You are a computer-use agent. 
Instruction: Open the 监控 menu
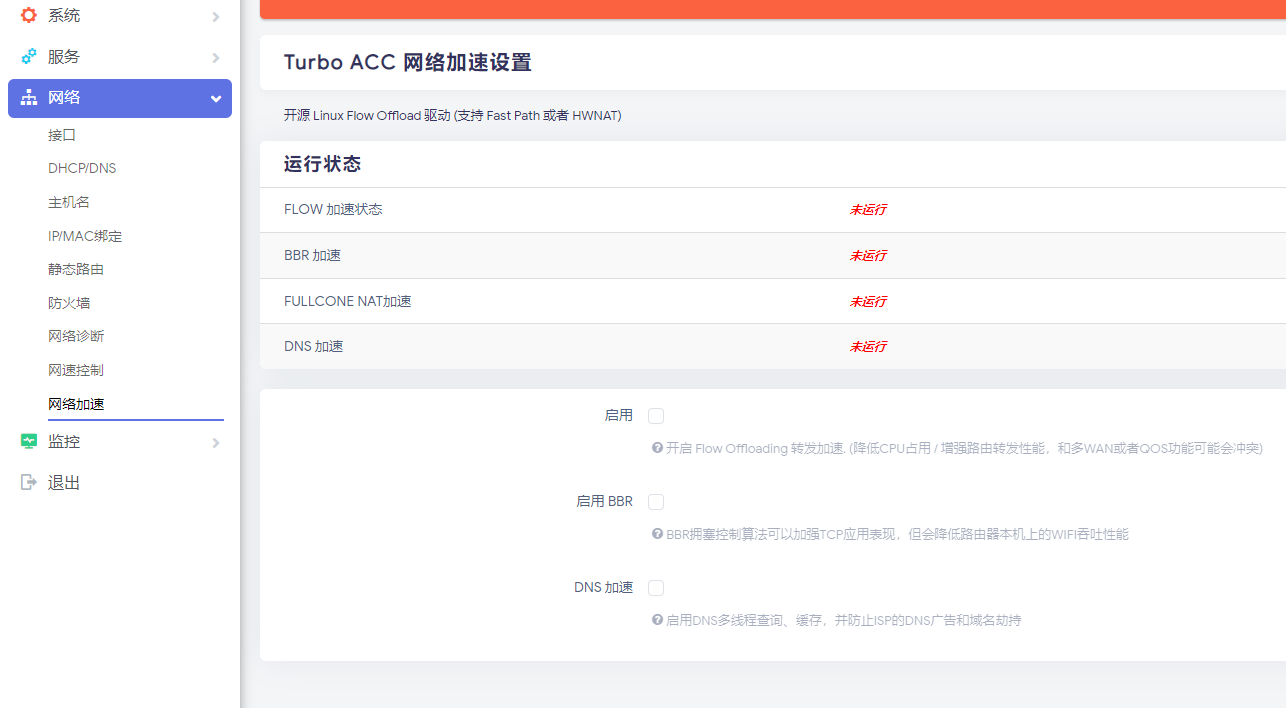pos(120,441)
